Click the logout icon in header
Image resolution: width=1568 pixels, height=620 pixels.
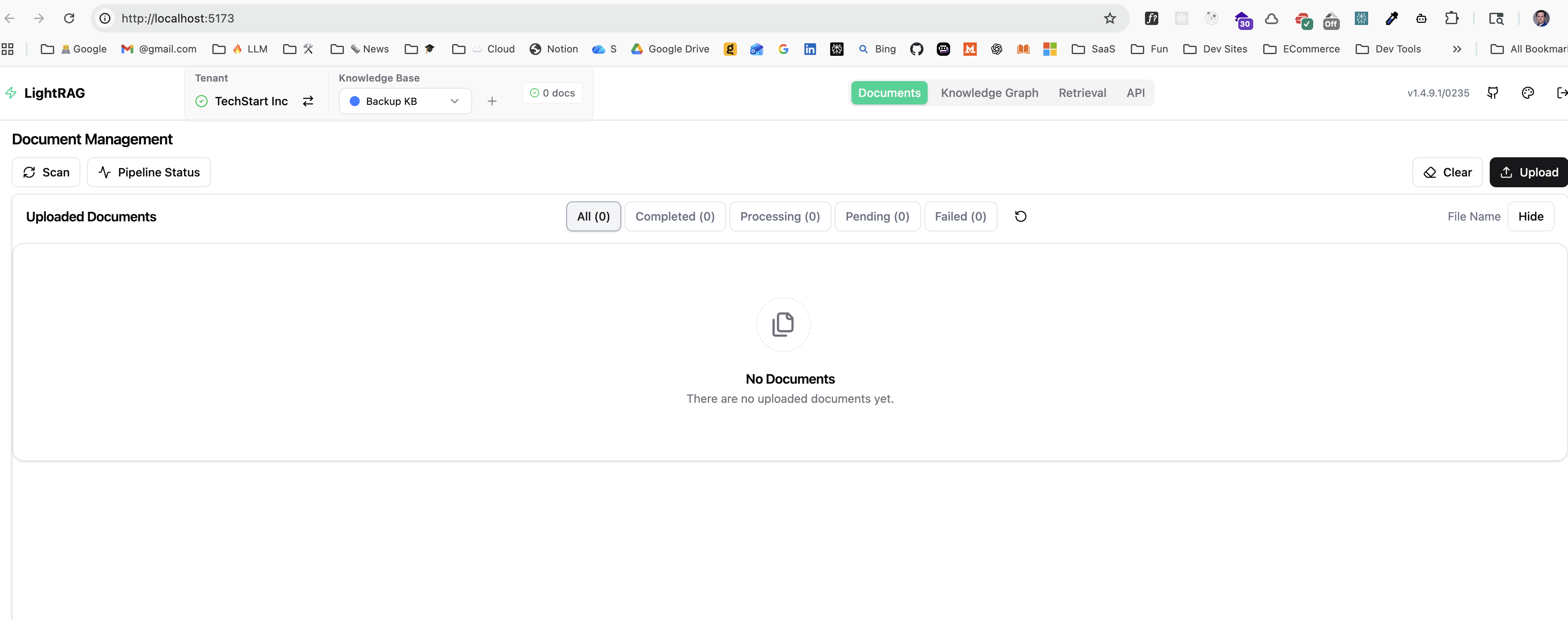(1561, 92)
